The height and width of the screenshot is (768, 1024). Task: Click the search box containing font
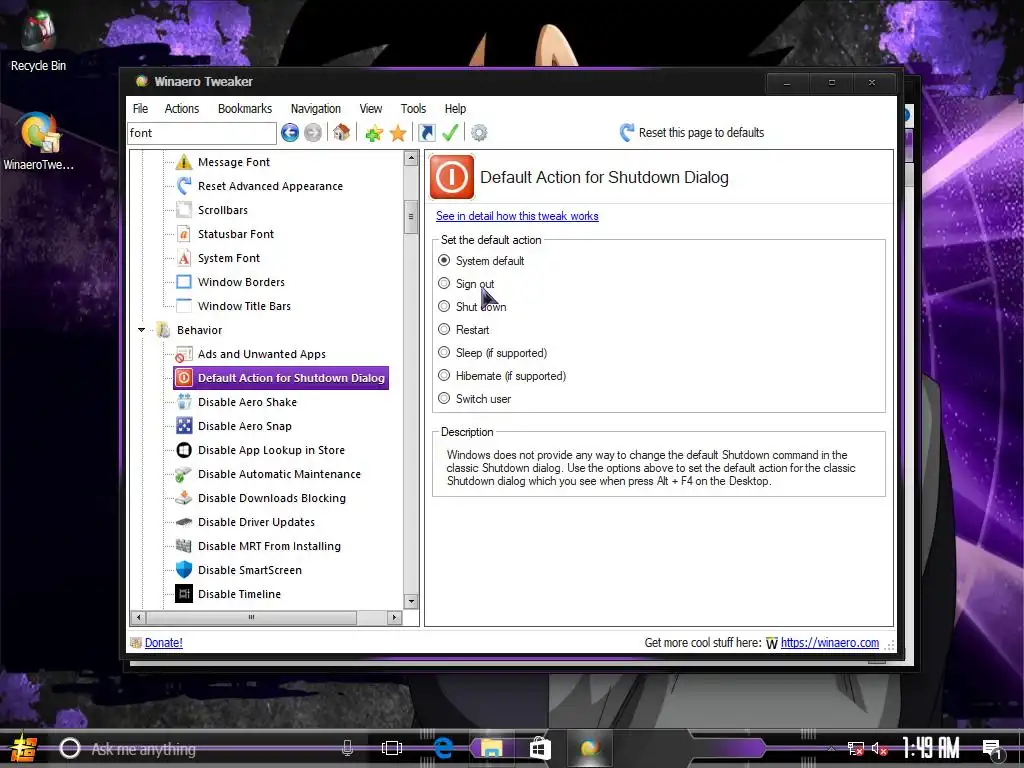(202, 133)
